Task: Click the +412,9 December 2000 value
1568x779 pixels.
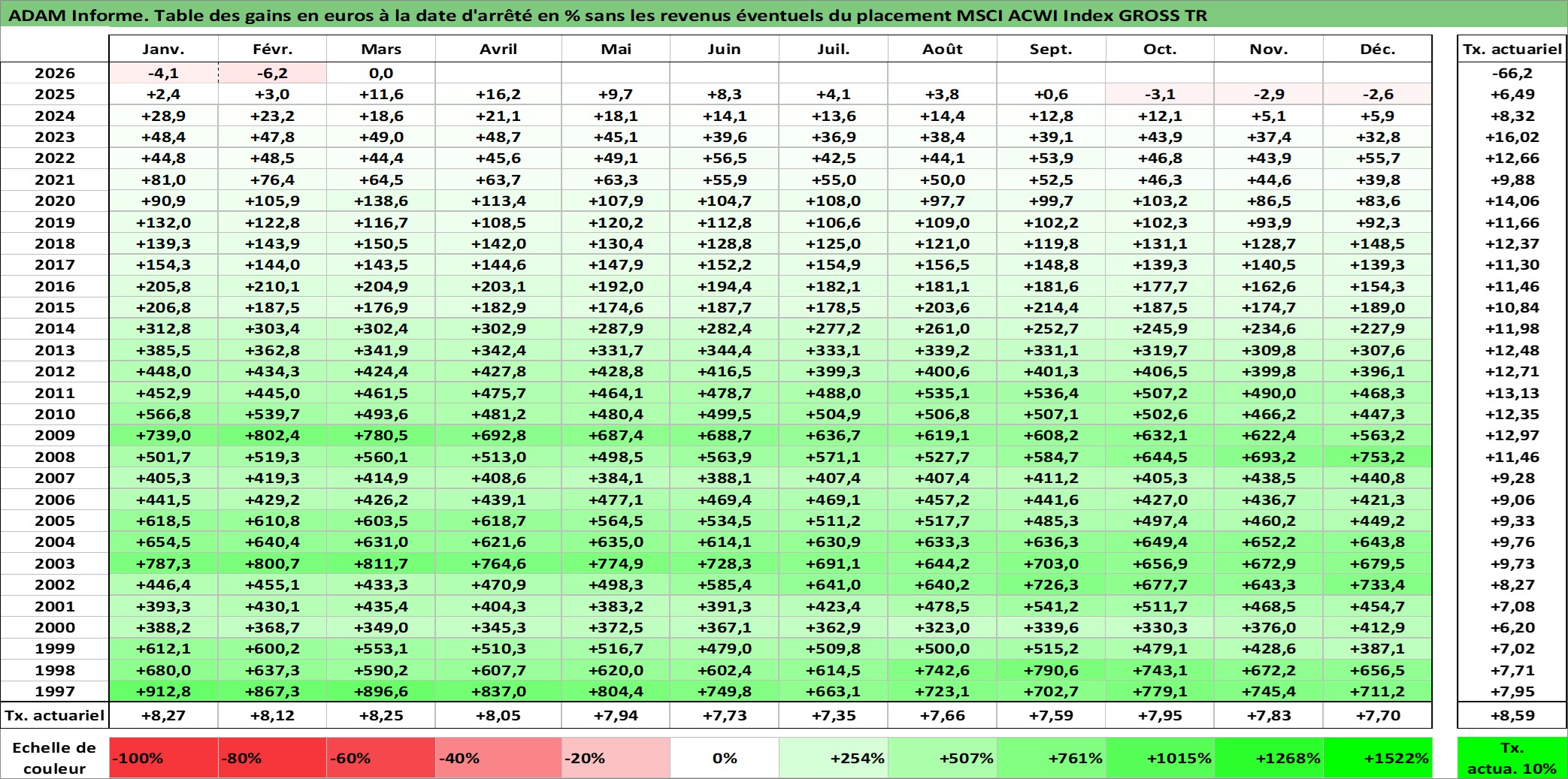Action: (1378, 627)
